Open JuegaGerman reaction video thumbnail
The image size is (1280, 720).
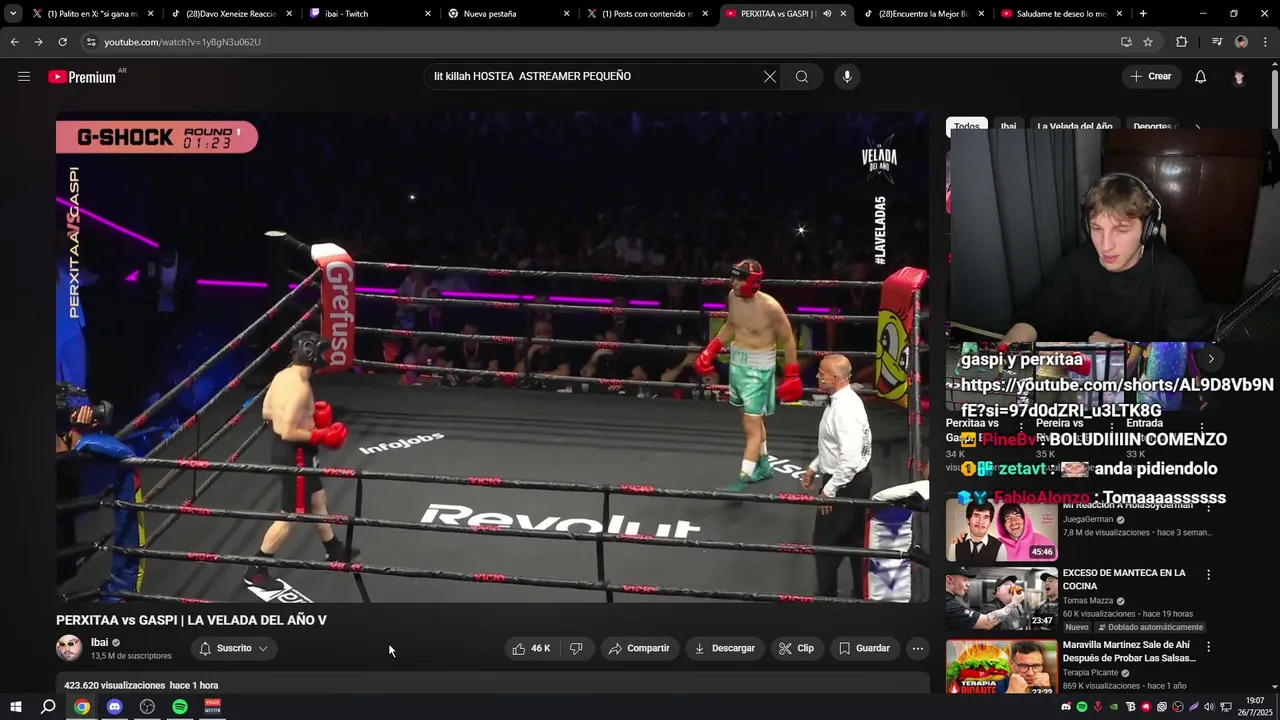1002,530
